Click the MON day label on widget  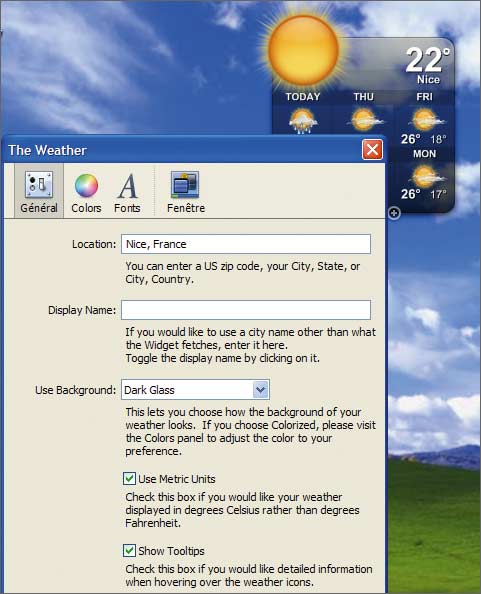(x=425, y=154)
